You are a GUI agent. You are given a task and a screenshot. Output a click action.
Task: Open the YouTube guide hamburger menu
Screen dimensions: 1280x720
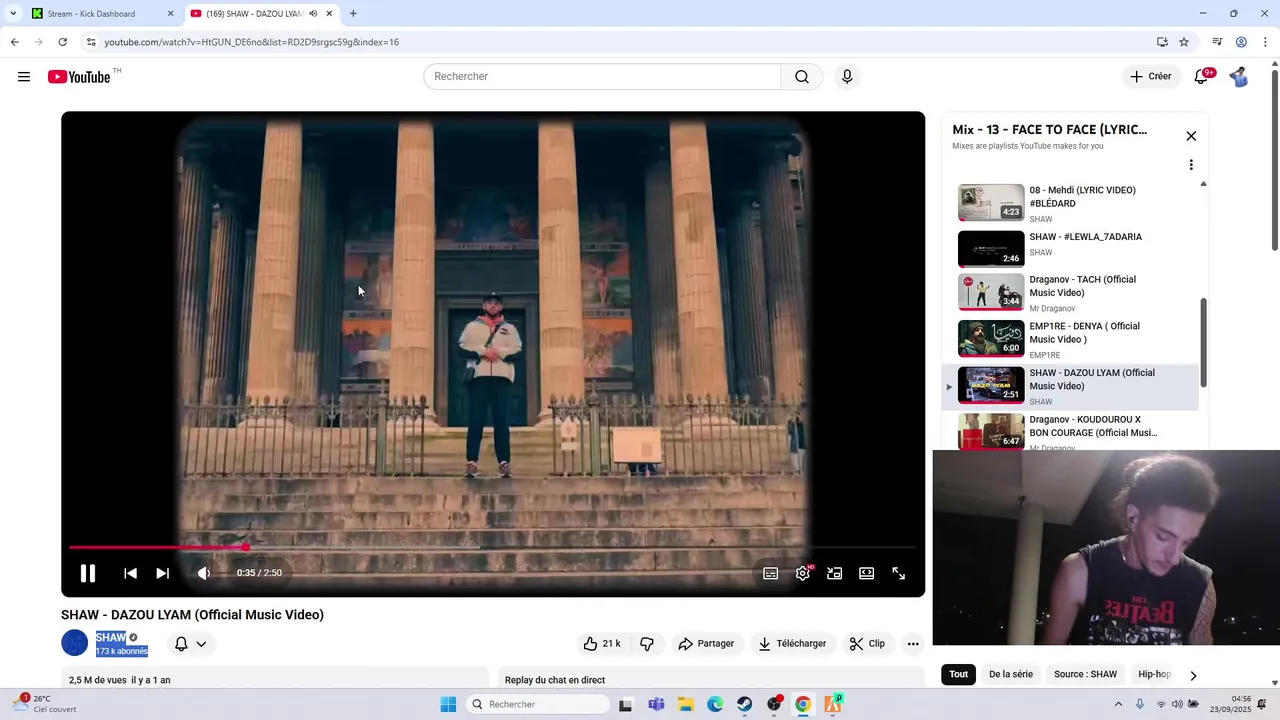point(24,77)
